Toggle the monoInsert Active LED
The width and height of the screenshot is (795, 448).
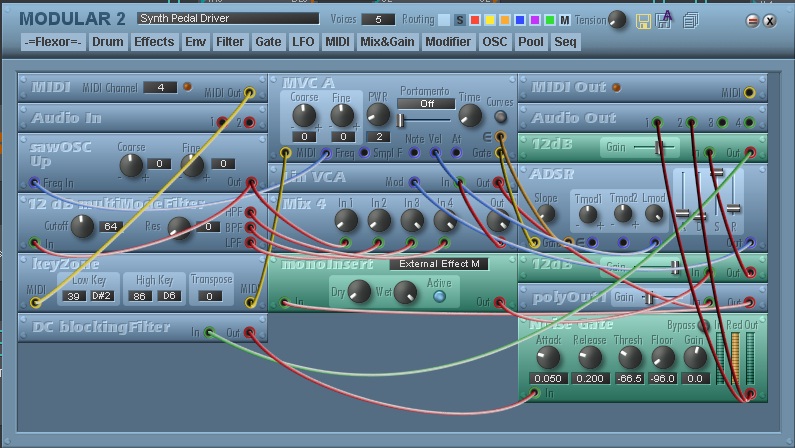coord(439,296)
